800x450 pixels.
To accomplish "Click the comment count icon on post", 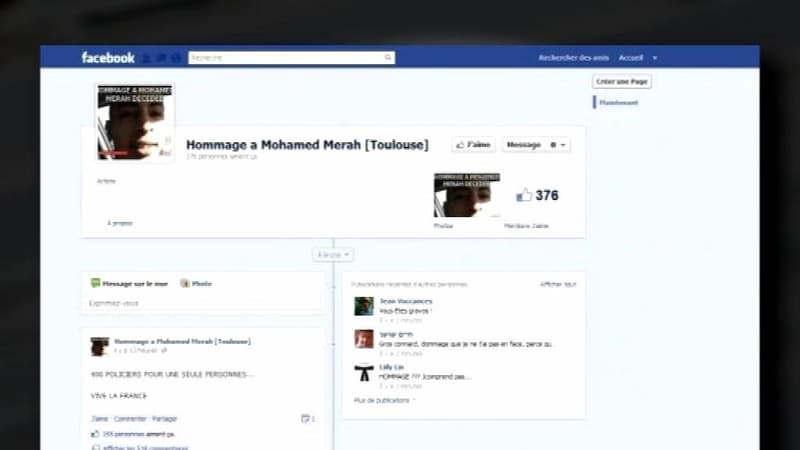I will point(308,419).
